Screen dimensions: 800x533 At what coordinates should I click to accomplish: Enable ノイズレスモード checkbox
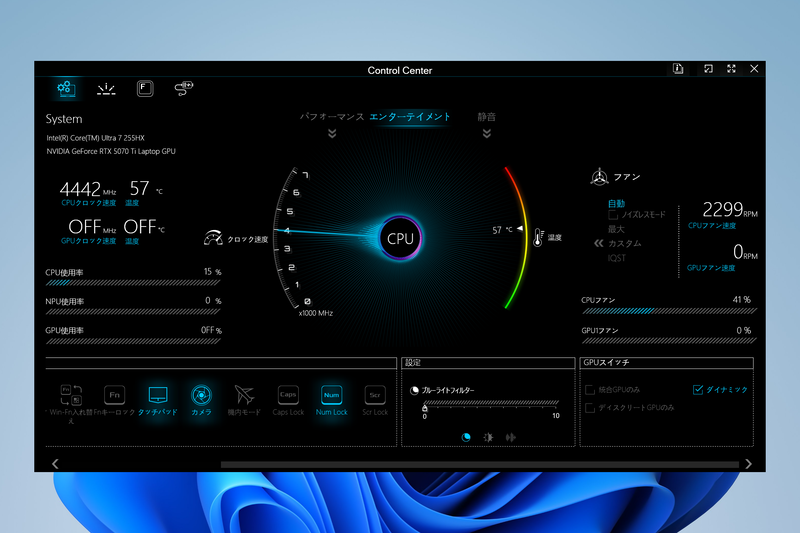point(613,215)
